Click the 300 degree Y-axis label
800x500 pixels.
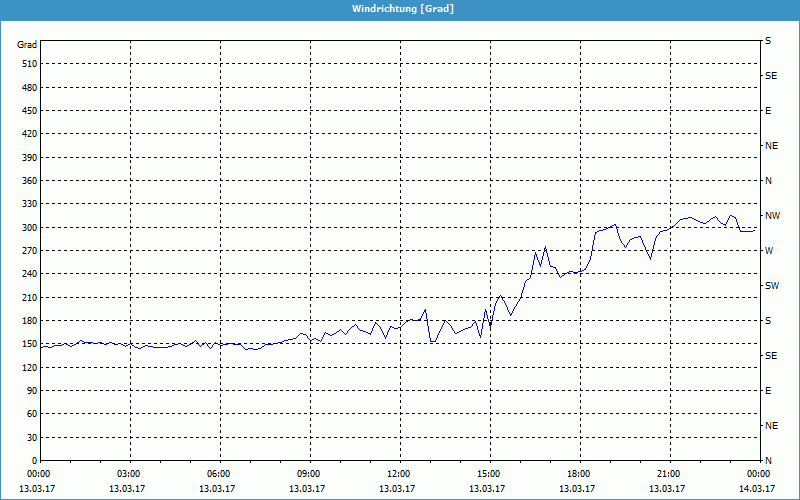click(28, 227)
